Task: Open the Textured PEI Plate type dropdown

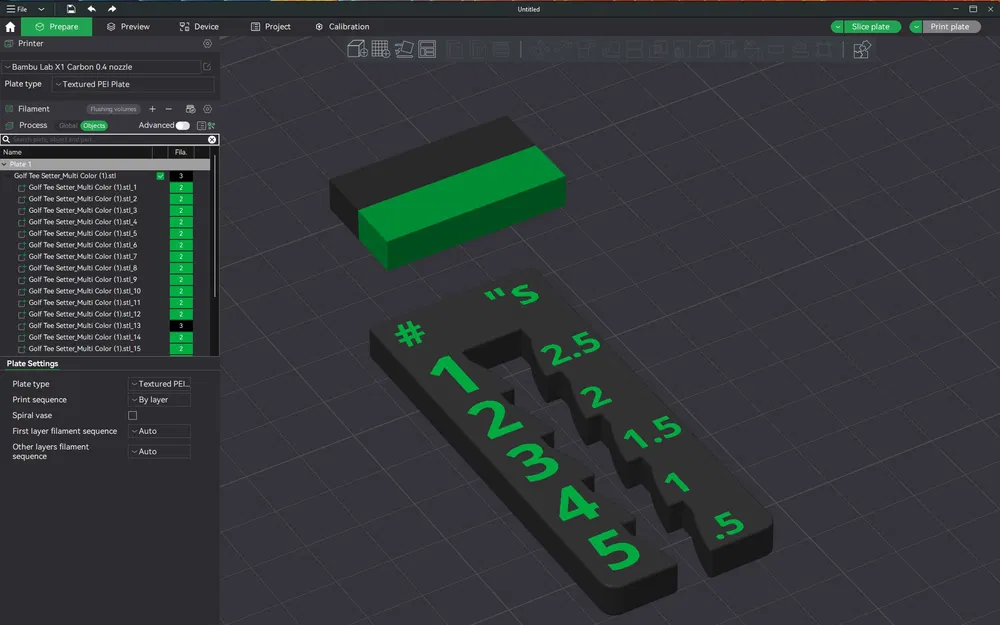Action: 133,84
